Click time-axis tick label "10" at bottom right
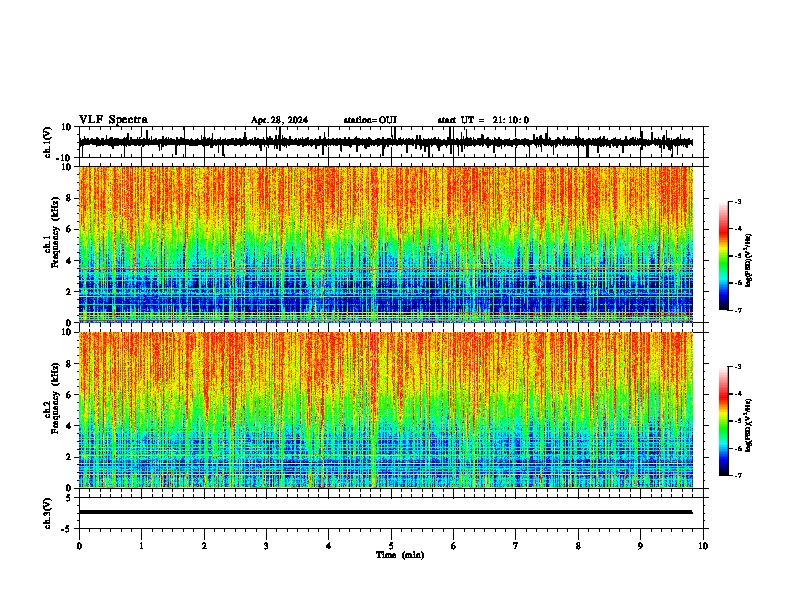This screenshot has width=792, height=612. click(703, 546)
